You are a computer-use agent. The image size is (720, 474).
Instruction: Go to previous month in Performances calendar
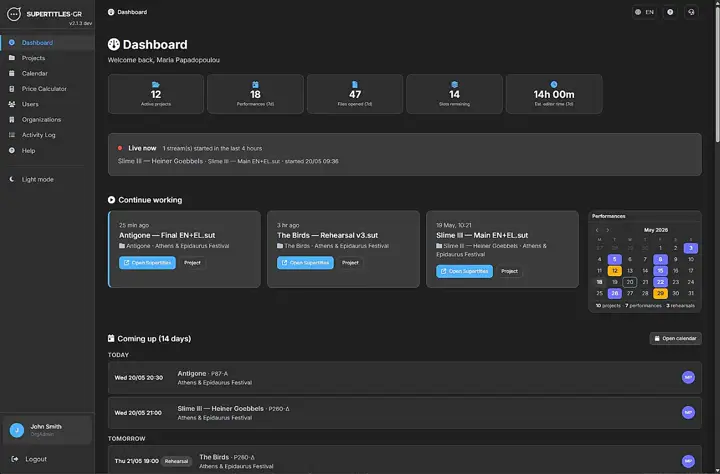[597, 230]
